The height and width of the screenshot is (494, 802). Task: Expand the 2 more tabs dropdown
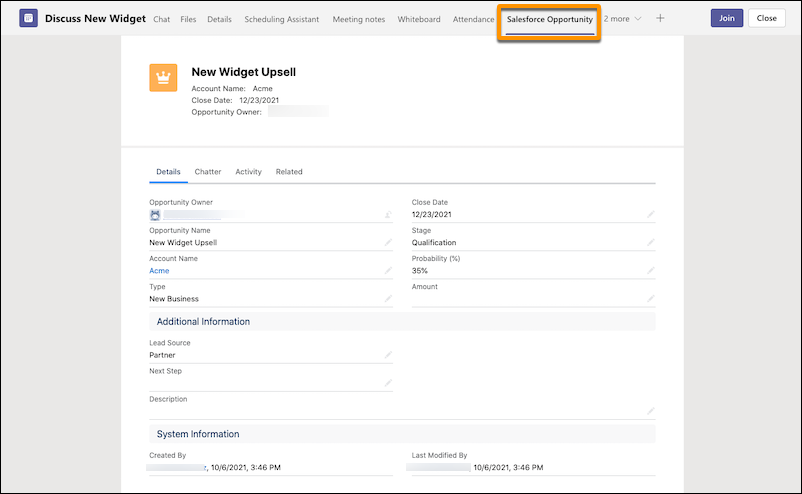[x=622, y=19]
